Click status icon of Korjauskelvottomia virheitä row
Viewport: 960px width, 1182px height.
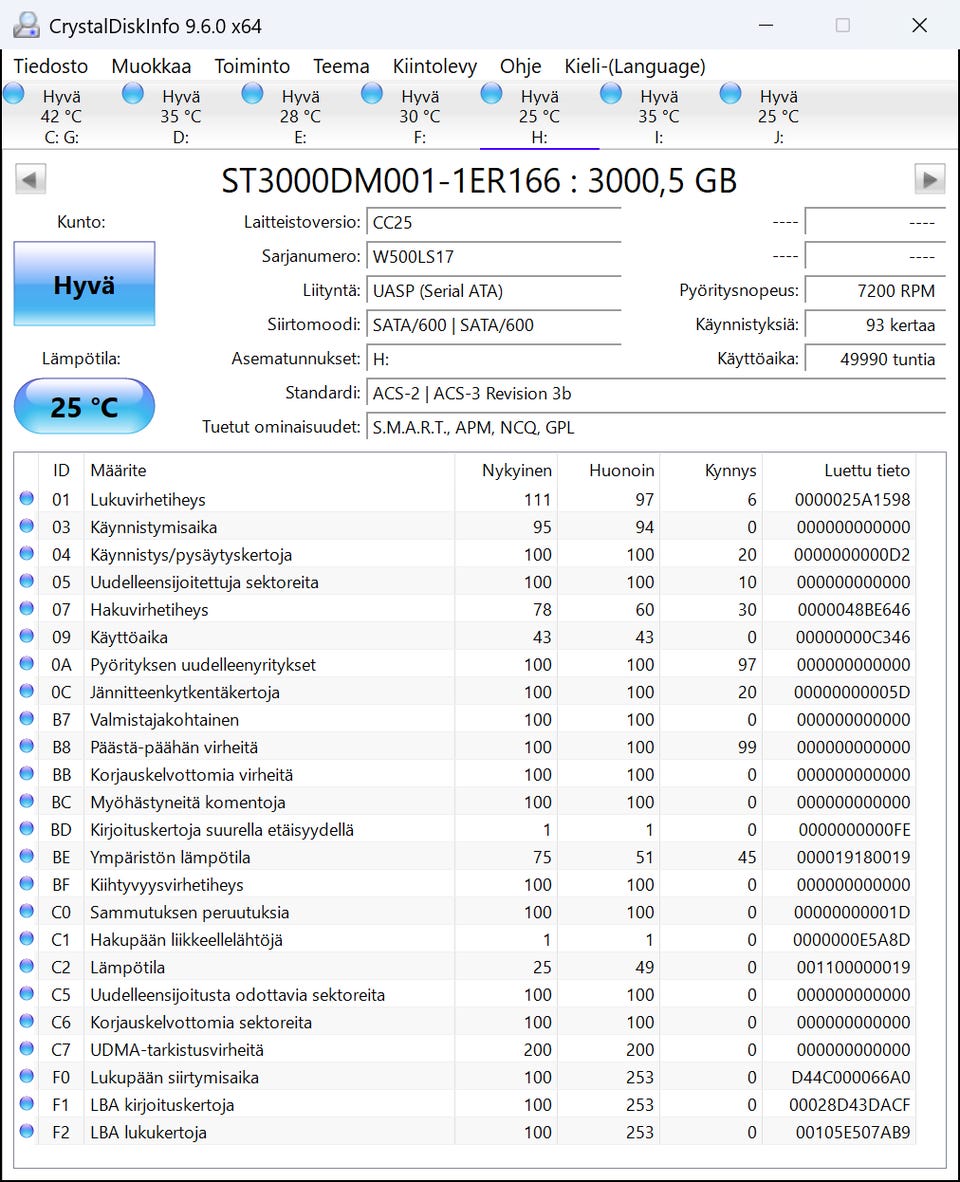coord(27,773)
